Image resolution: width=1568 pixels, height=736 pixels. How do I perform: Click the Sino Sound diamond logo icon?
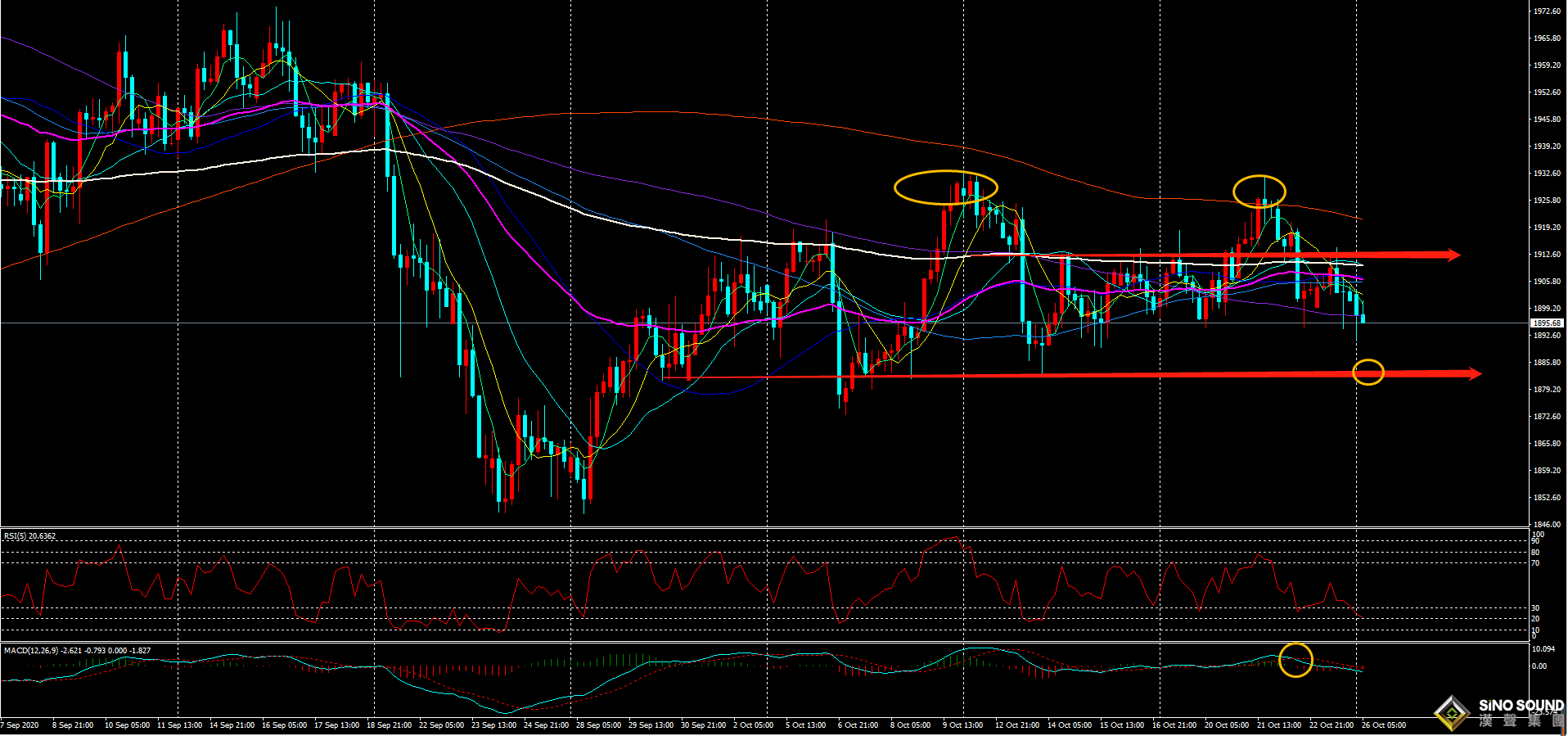point(1452,713)
